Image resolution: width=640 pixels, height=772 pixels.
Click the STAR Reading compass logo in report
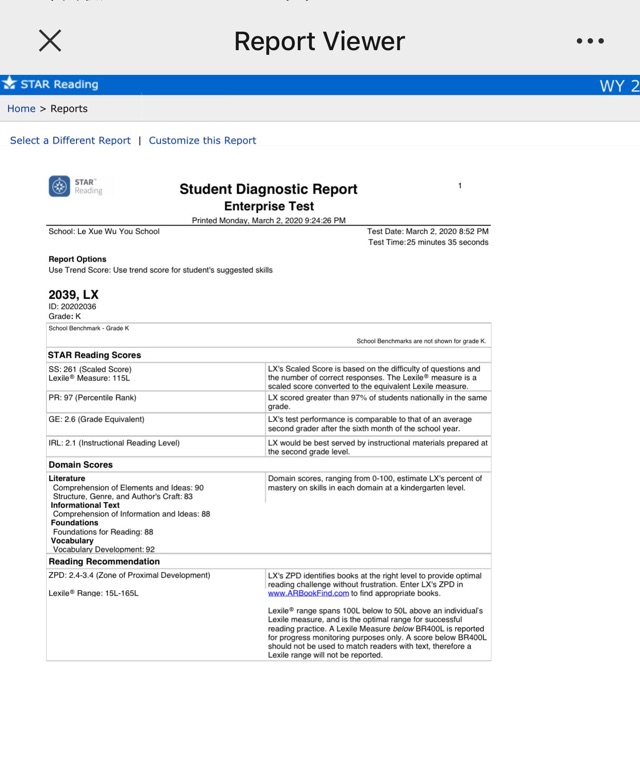pyautogui.click(x=60, y=186)
